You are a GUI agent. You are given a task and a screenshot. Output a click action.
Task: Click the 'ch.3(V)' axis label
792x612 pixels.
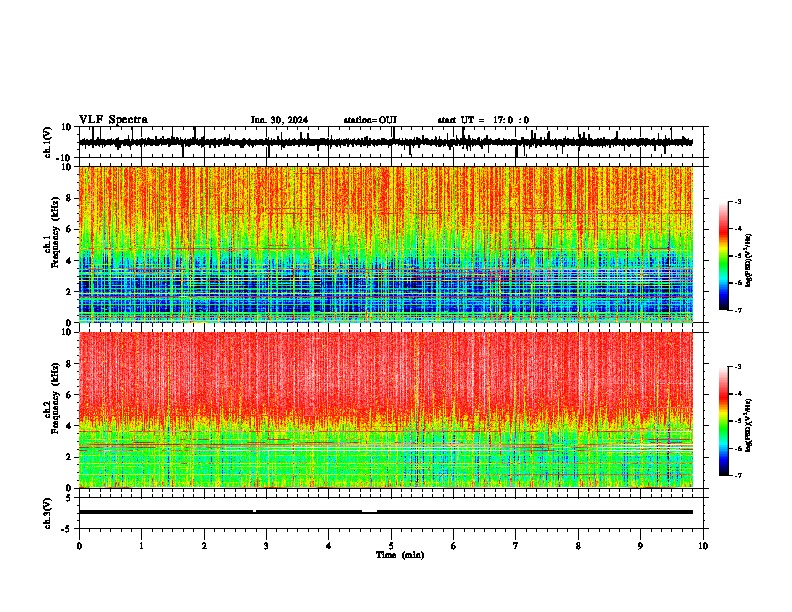pos(48,513)
